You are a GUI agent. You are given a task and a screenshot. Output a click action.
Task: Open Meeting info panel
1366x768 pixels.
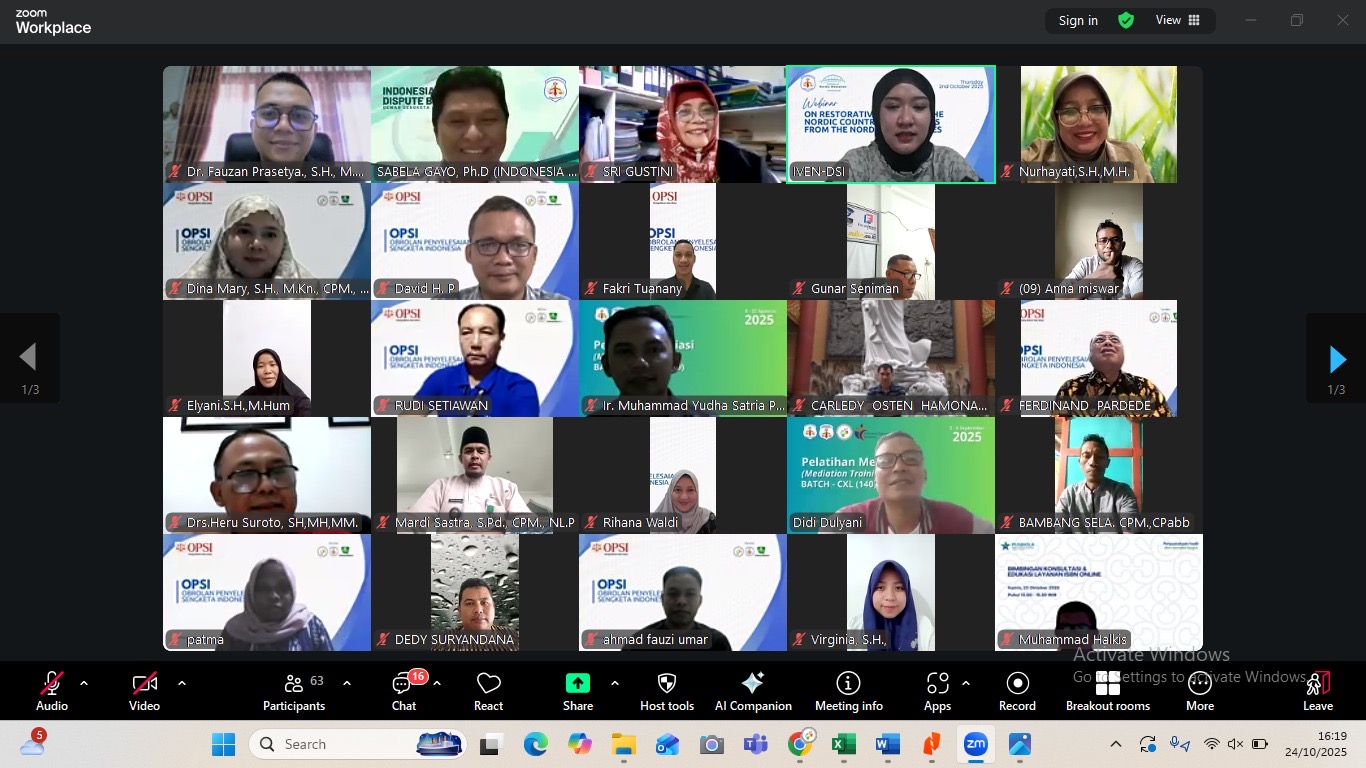[848, 691]
